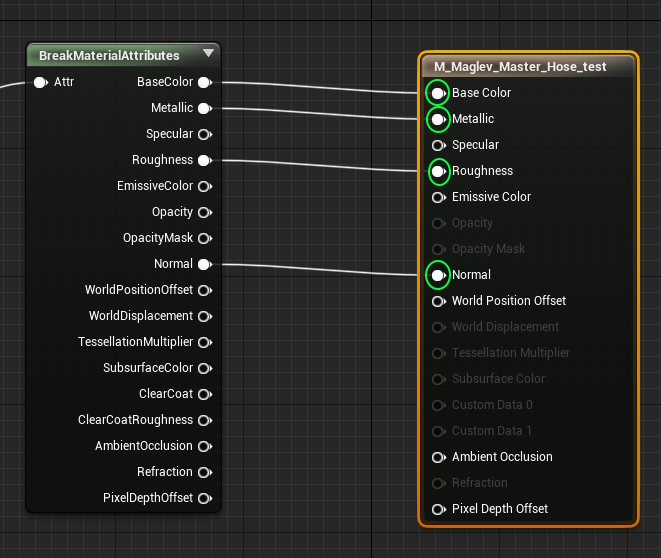Image resolution: width=661 pixels, height=558 pixels.
Task: Click the OpacityMask output pin
Action: click(x=204, y=238)
